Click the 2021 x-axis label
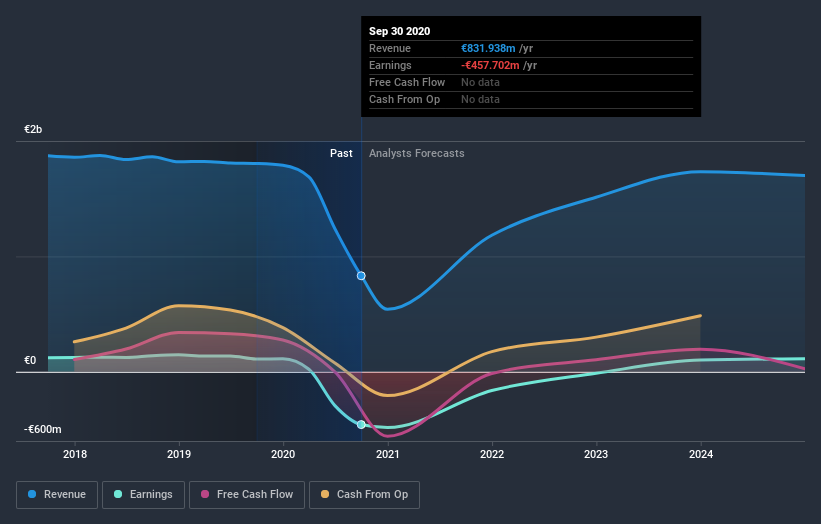The width and height of the screenshot is (821, 524). pos(388,454)
